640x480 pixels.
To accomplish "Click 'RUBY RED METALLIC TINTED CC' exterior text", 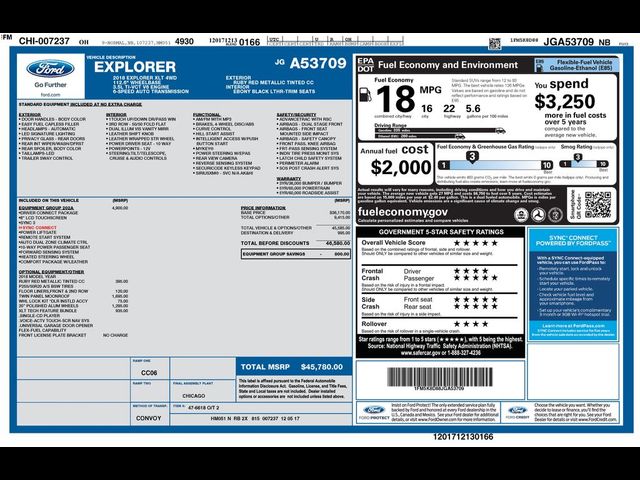I will point(273,82).
